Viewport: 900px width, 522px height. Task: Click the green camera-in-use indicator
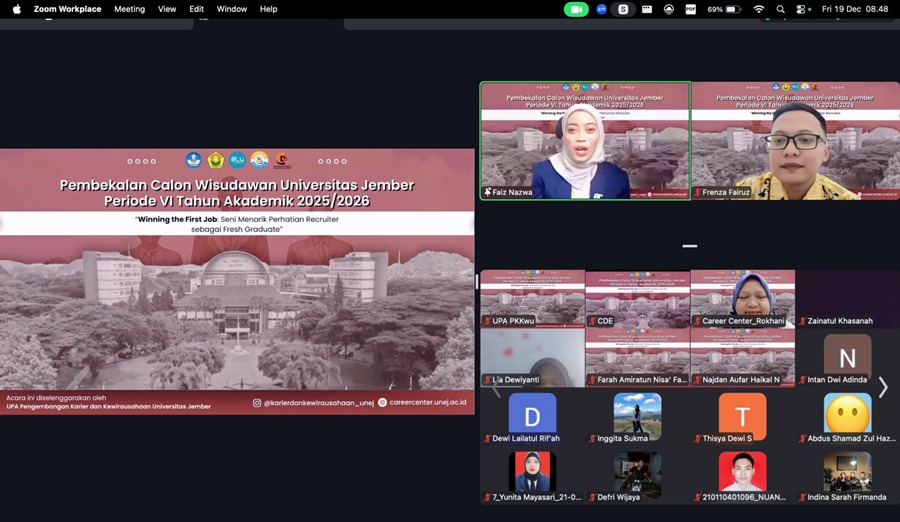(576, 9)
